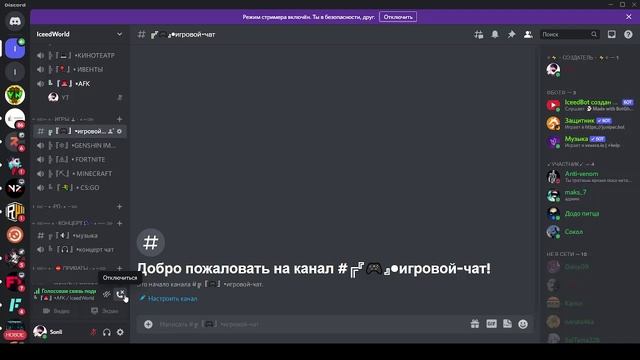640x360 pixels.
Task: Open maks_7 member profile
Action: [x=590, y=195]
